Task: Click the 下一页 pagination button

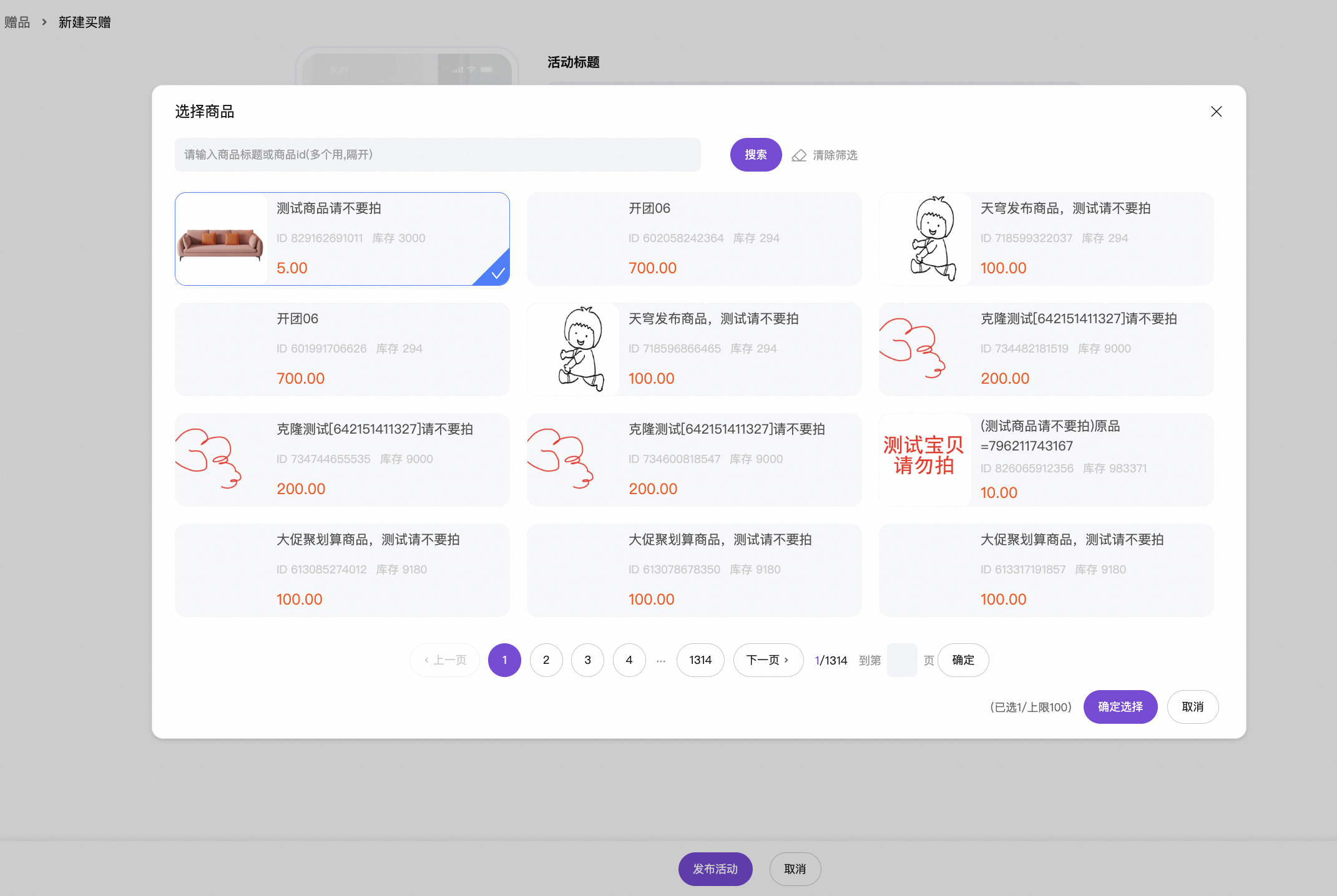Action: pos(768,660)
